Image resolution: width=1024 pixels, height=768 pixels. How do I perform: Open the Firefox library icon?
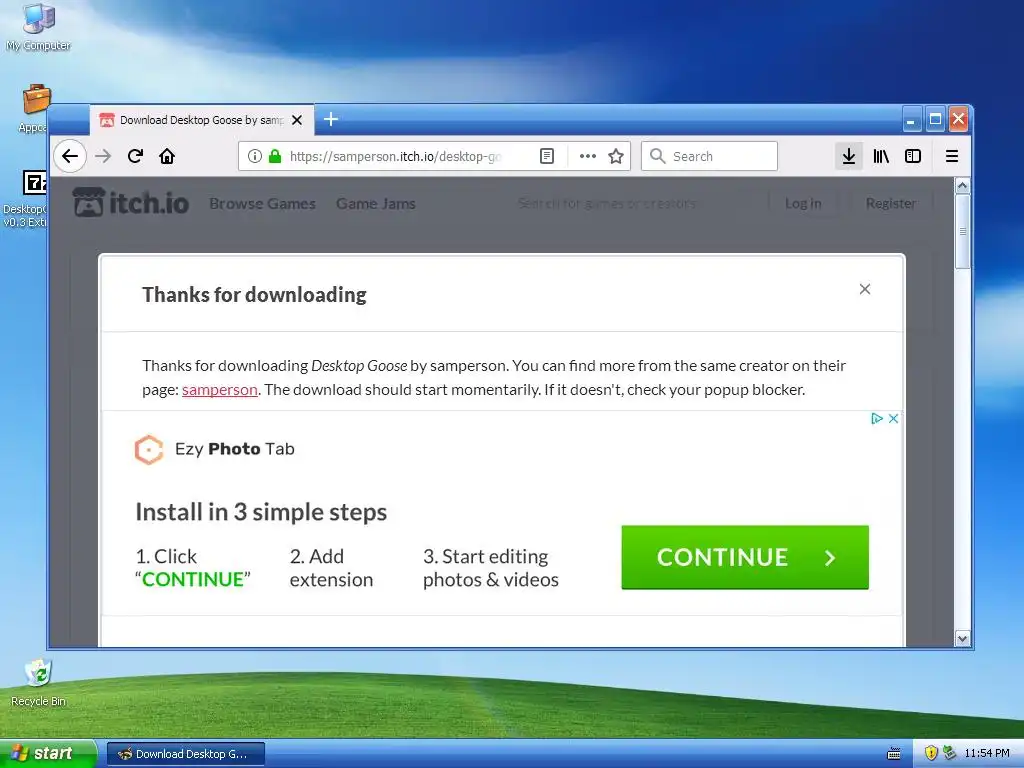coord(881,156)
